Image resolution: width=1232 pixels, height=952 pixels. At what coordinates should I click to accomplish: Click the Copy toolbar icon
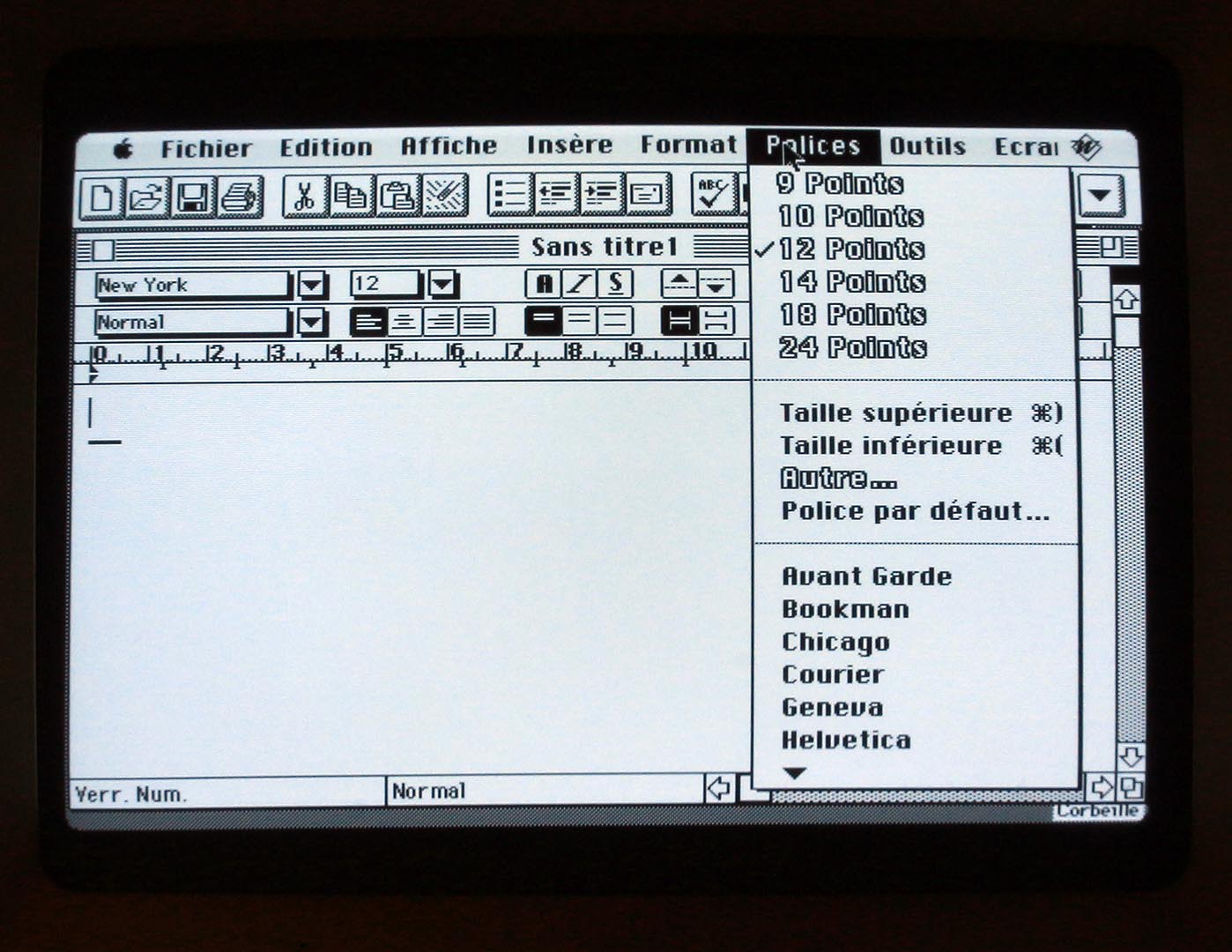click(x=352, y=195)
